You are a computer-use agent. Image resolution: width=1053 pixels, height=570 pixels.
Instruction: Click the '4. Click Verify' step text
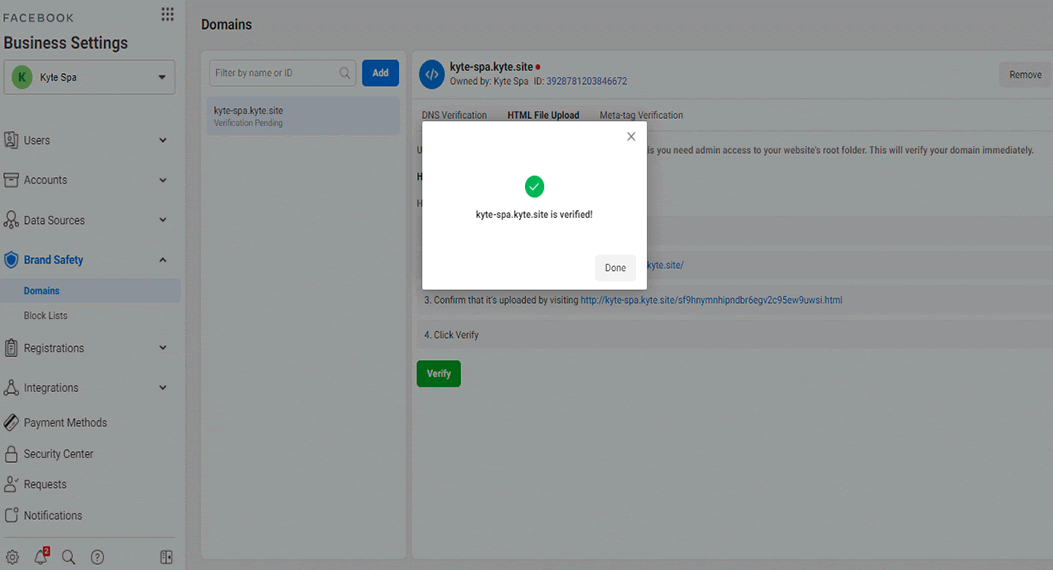pos(451,335)
